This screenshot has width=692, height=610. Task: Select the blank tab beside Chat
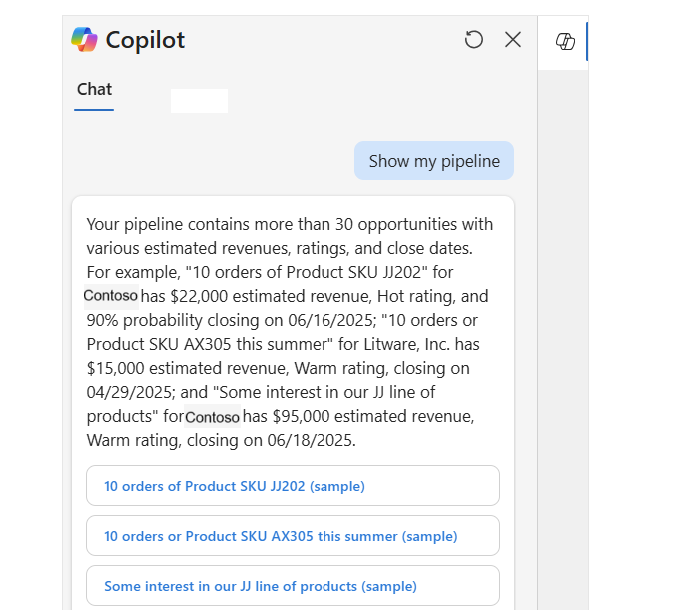(x=199, y=101)
